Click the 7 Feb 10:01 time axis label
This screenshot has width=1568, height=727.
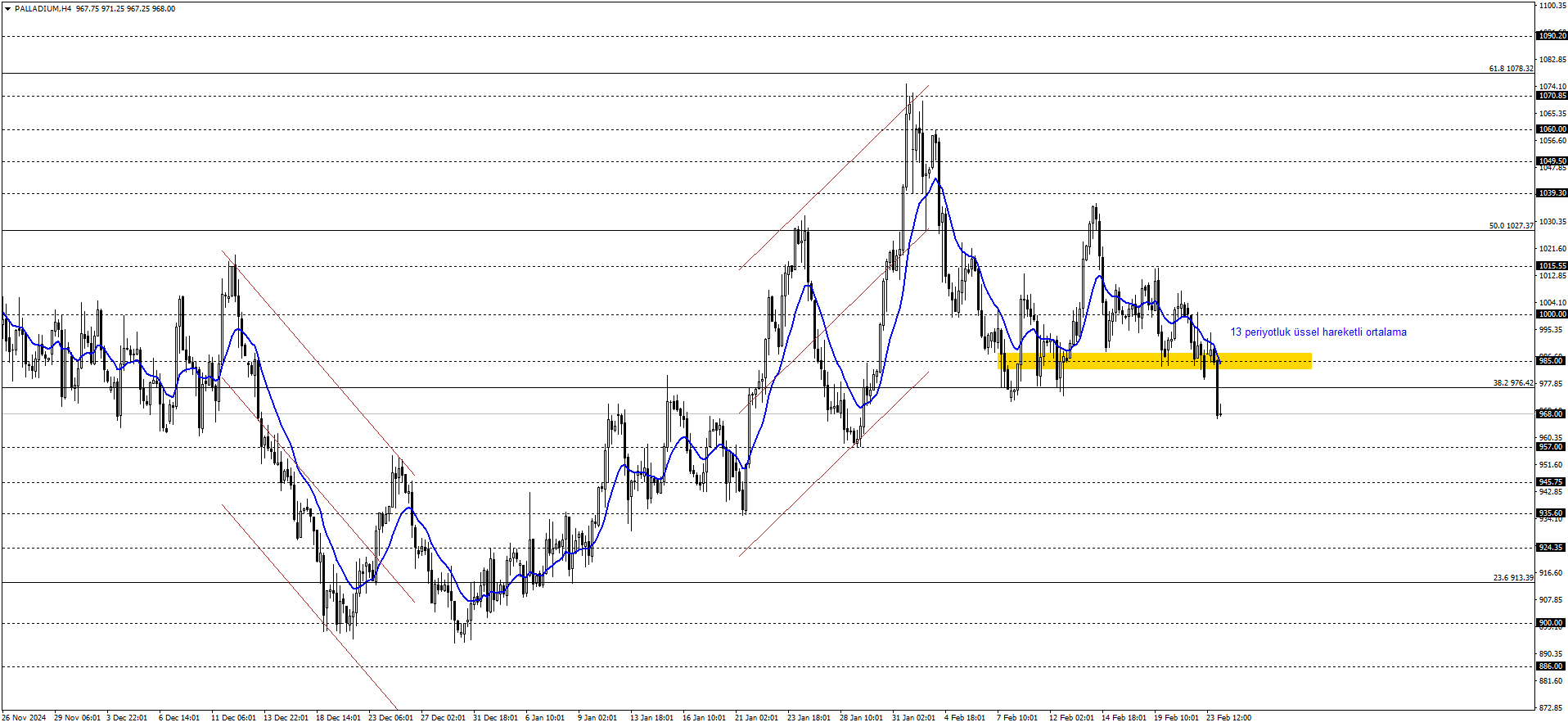[x=1017, y=718]
